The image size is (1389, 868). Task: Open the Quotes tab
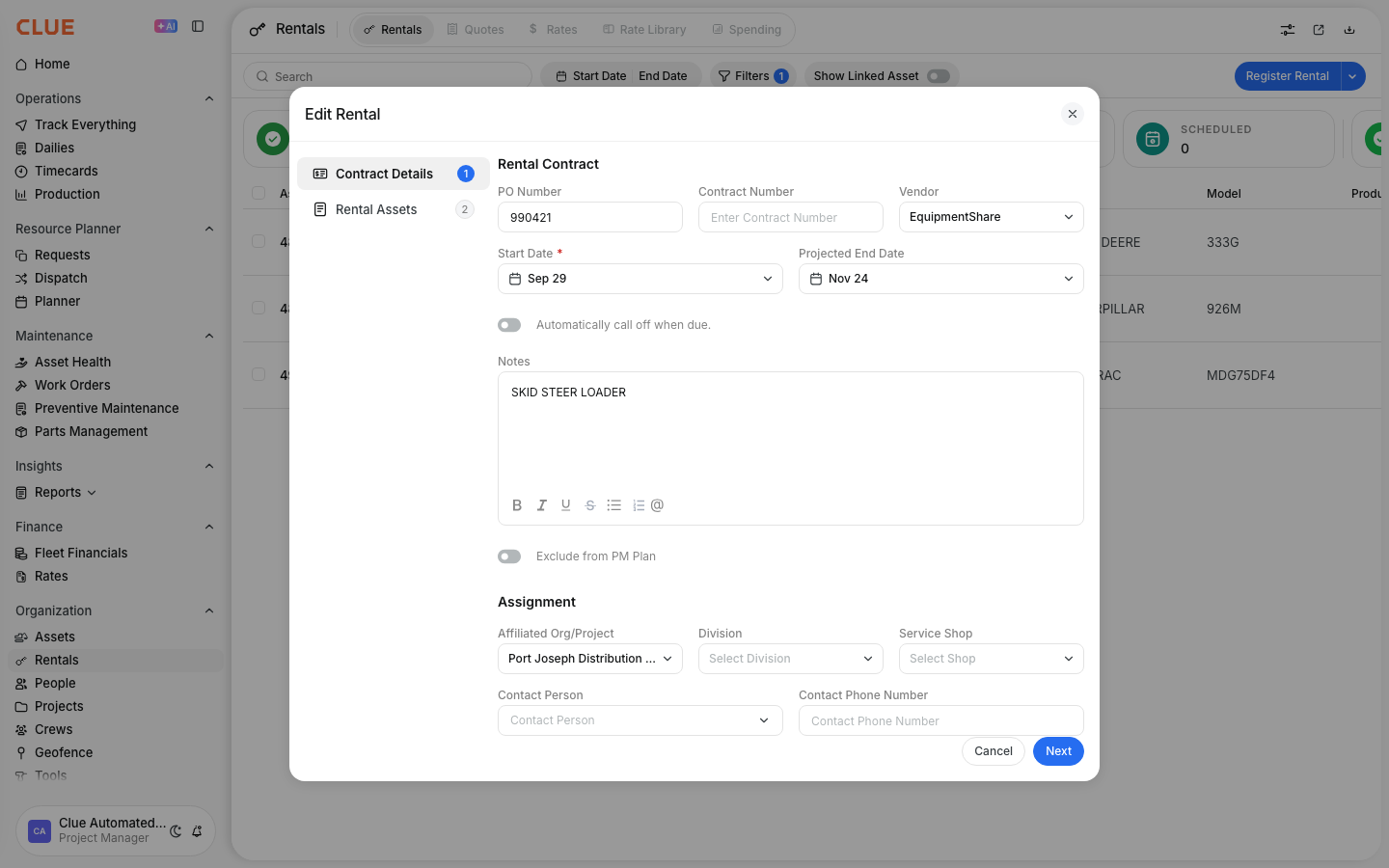(476, 30)
